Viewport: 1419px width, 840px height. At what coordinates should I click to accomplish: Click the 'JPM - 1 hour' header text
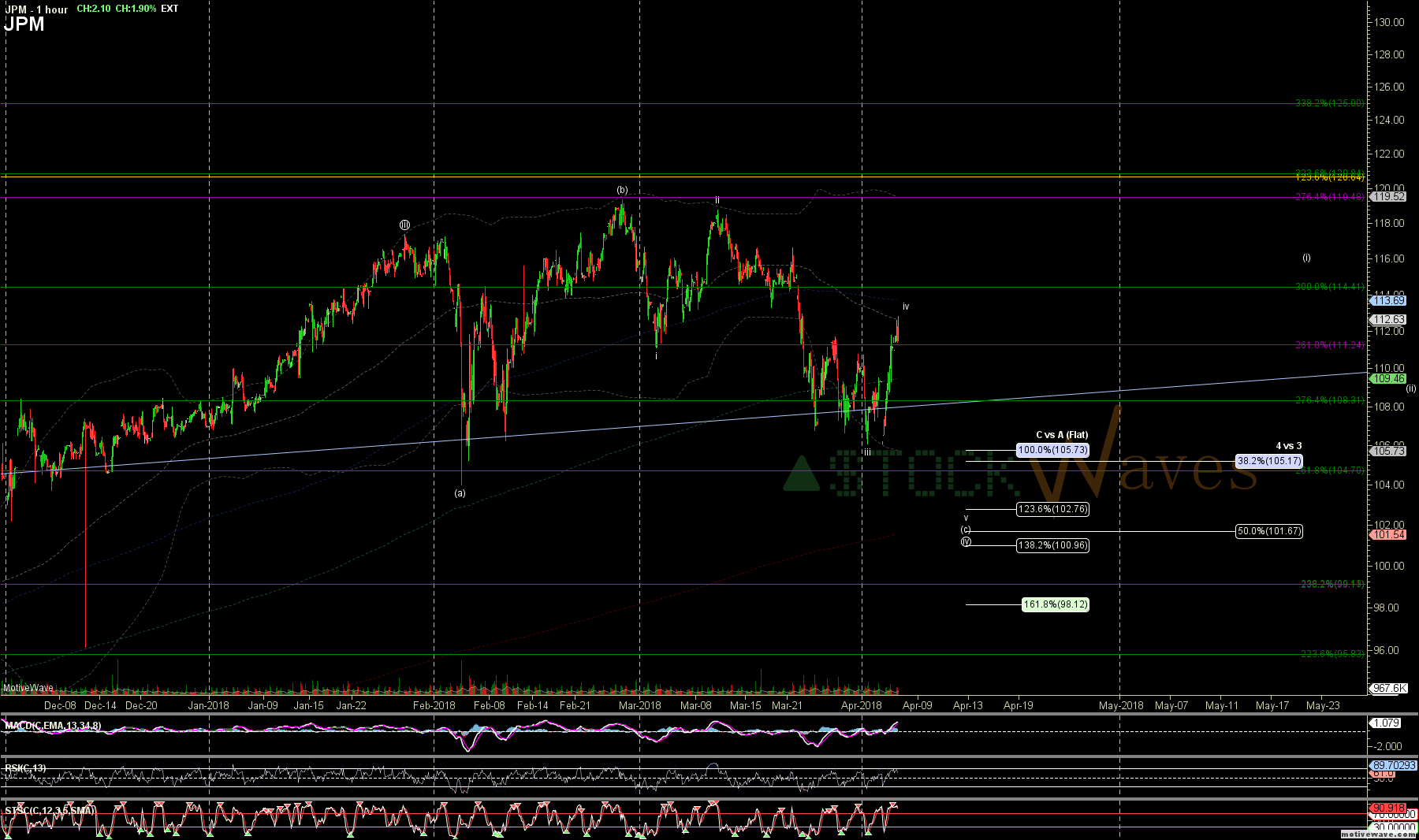click(36, 9)
